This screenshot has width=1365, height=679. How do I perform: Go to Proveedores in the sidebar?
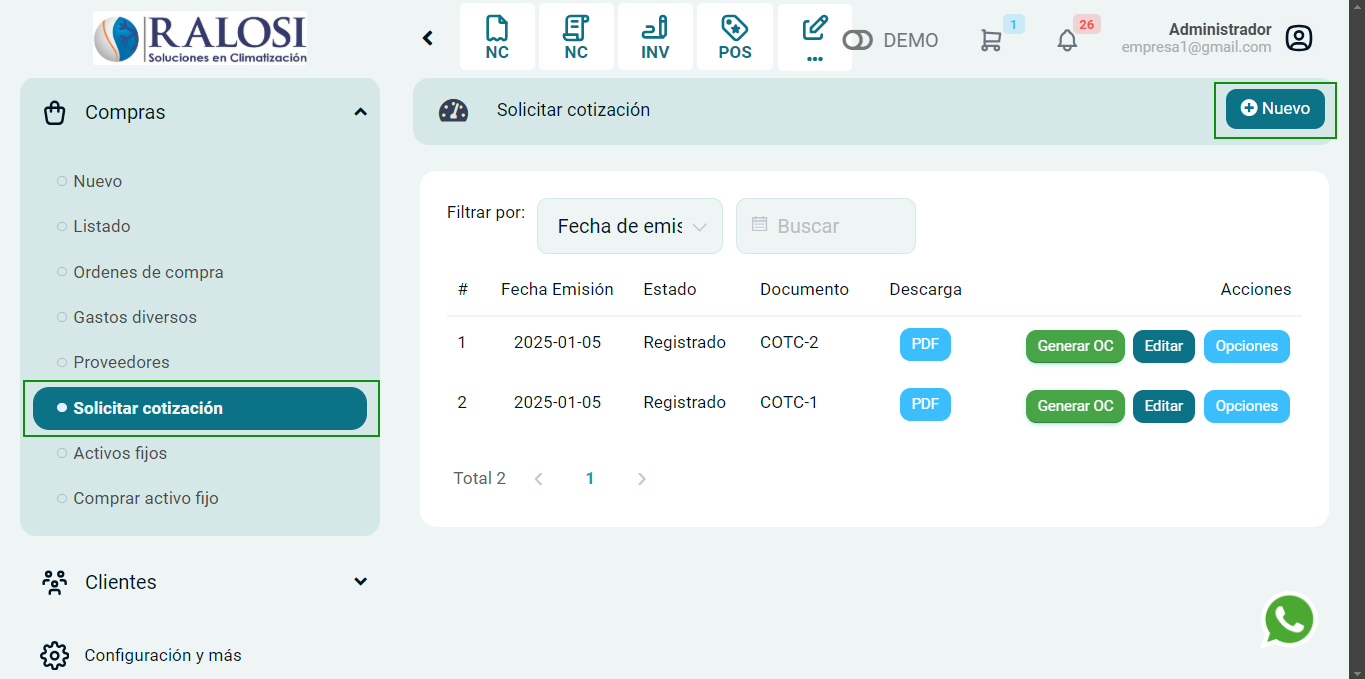[121, 362]
